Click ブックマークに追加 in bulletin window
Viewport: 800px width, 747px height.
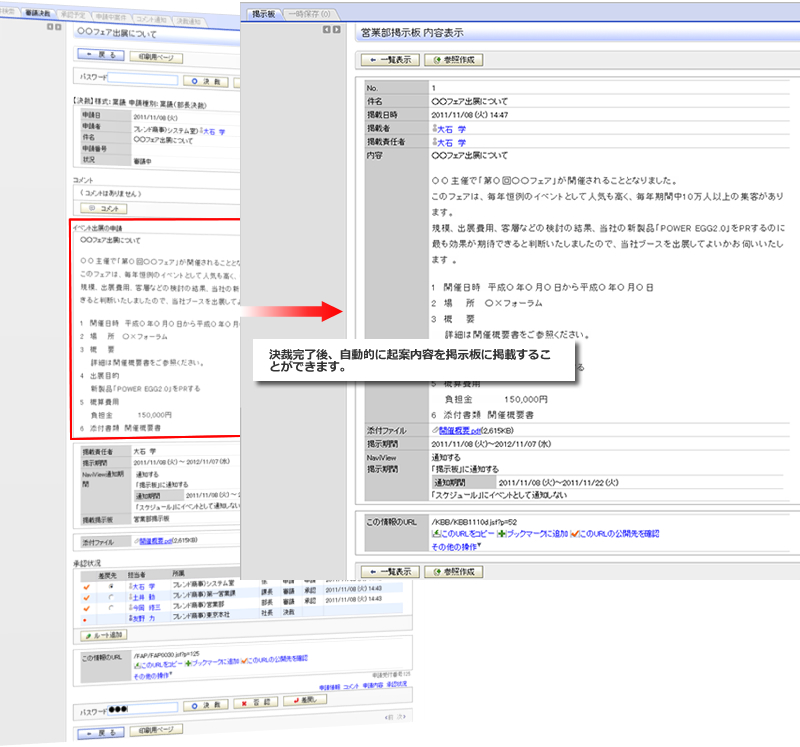tap(532, 533)
